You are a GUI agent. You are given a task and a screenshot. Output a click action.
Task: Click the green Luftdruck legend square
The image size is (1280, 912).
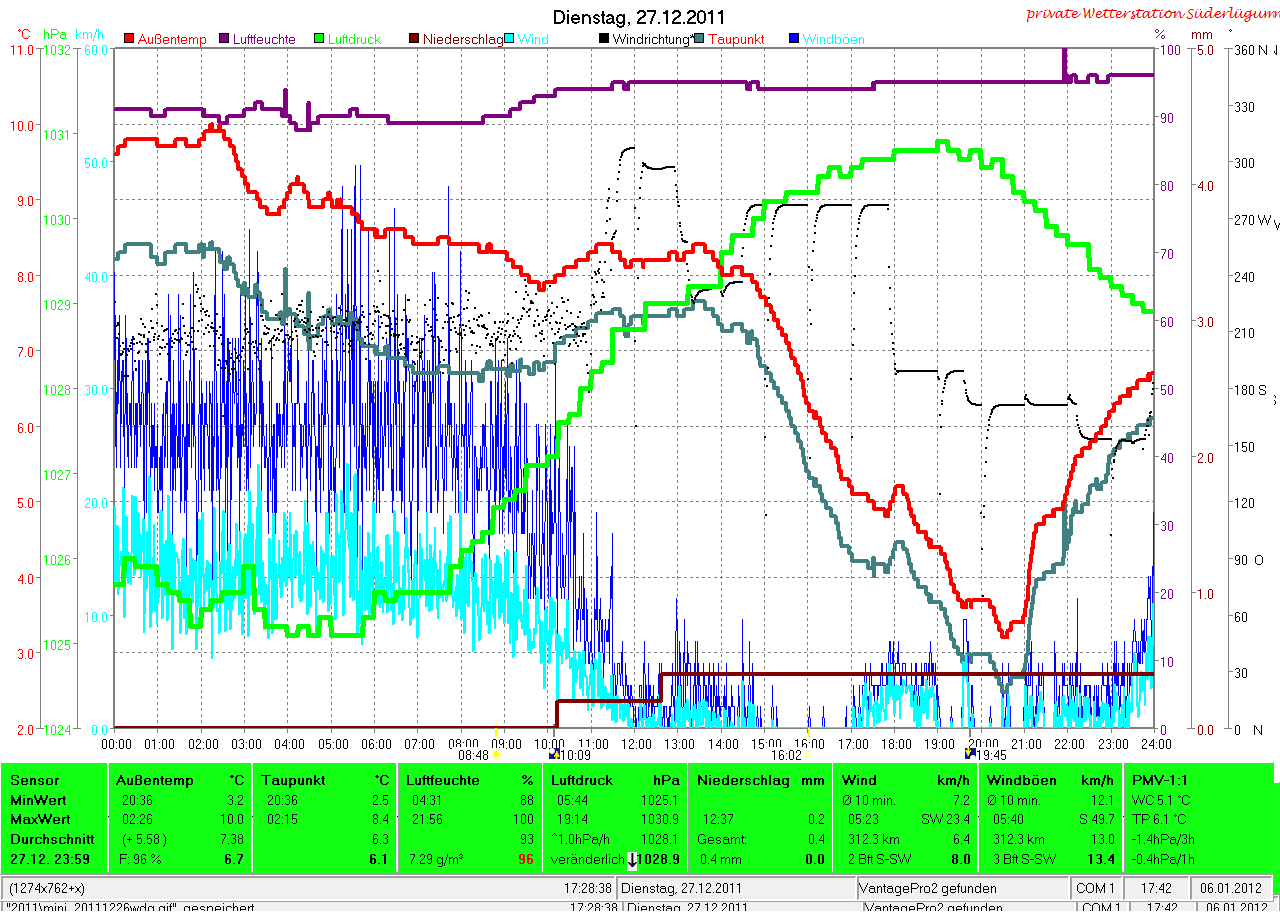pos(320,39)
